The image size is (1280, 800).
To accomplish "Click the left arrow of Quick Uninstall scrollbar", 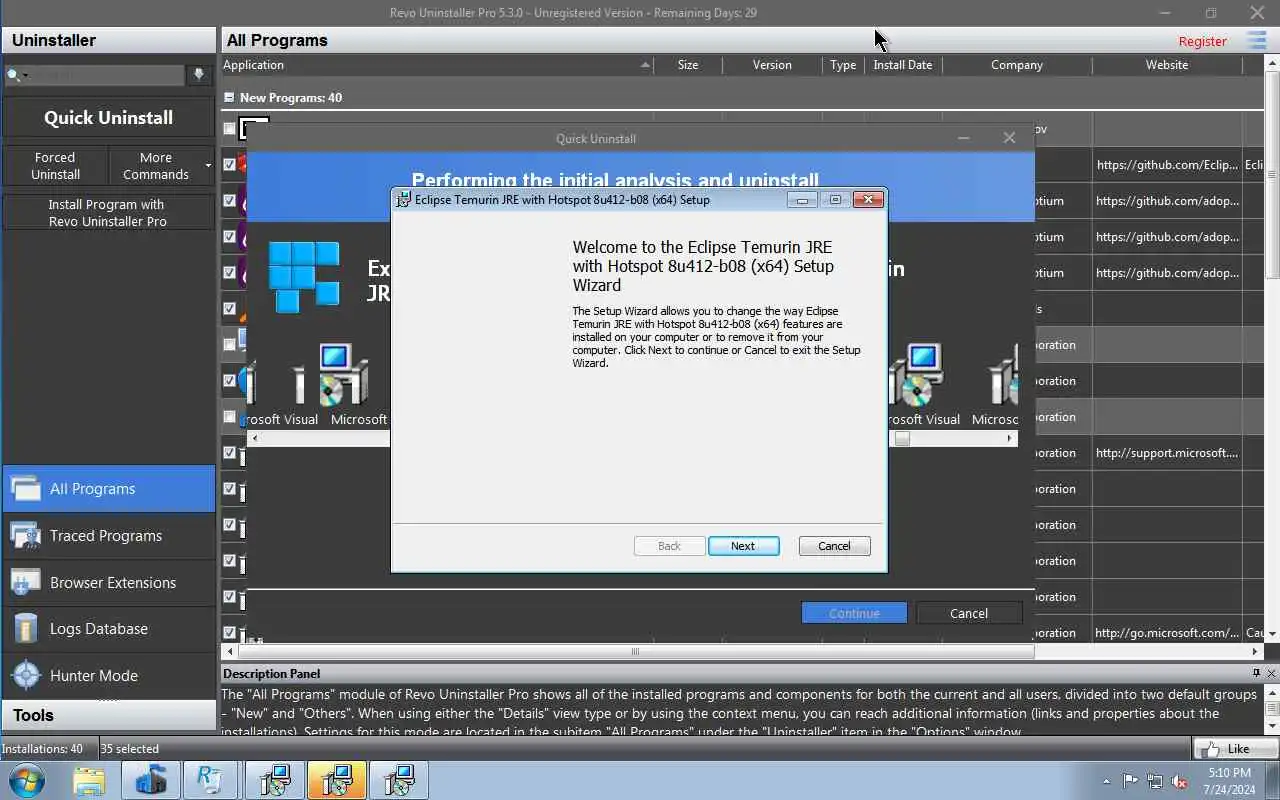I will pos(254,438).
